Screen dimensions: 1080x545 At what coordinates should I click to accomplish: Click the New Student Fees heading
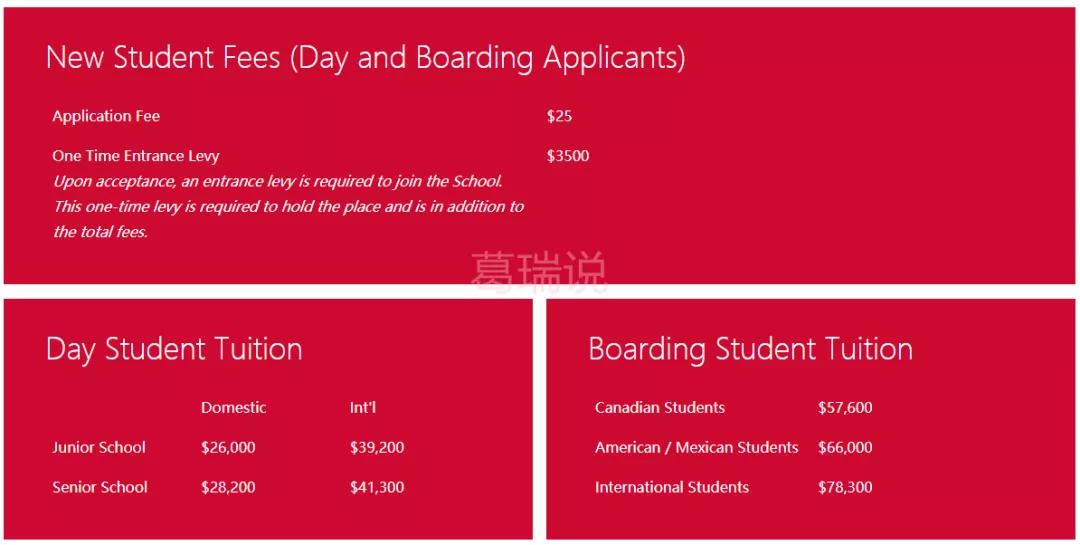click(x=365, y=58)
